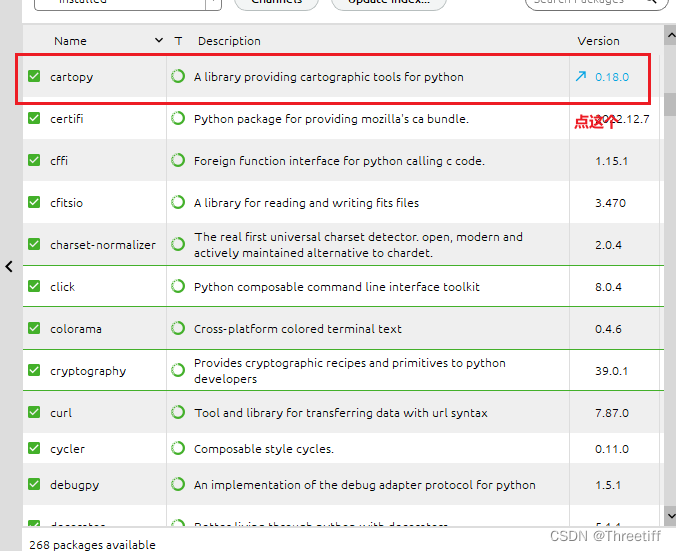Toggle the debugpy package checkbox
Viewport: 676px width, 551px height.
coord(34,484)
